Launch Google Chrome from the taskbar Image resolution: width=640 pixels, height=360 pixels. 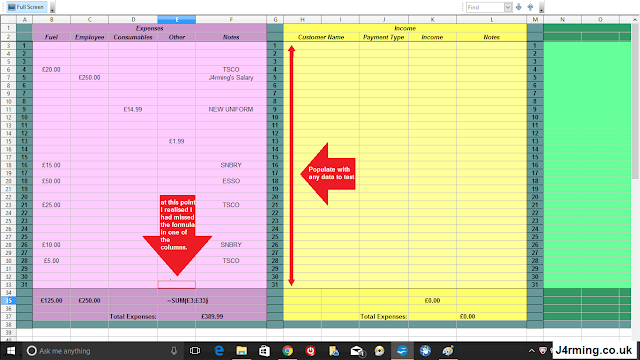[288, 351]
